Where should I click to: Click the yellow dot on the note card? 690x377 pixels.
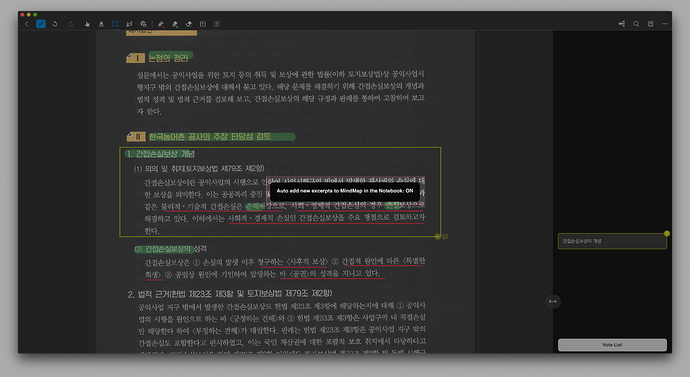(667, 234)
